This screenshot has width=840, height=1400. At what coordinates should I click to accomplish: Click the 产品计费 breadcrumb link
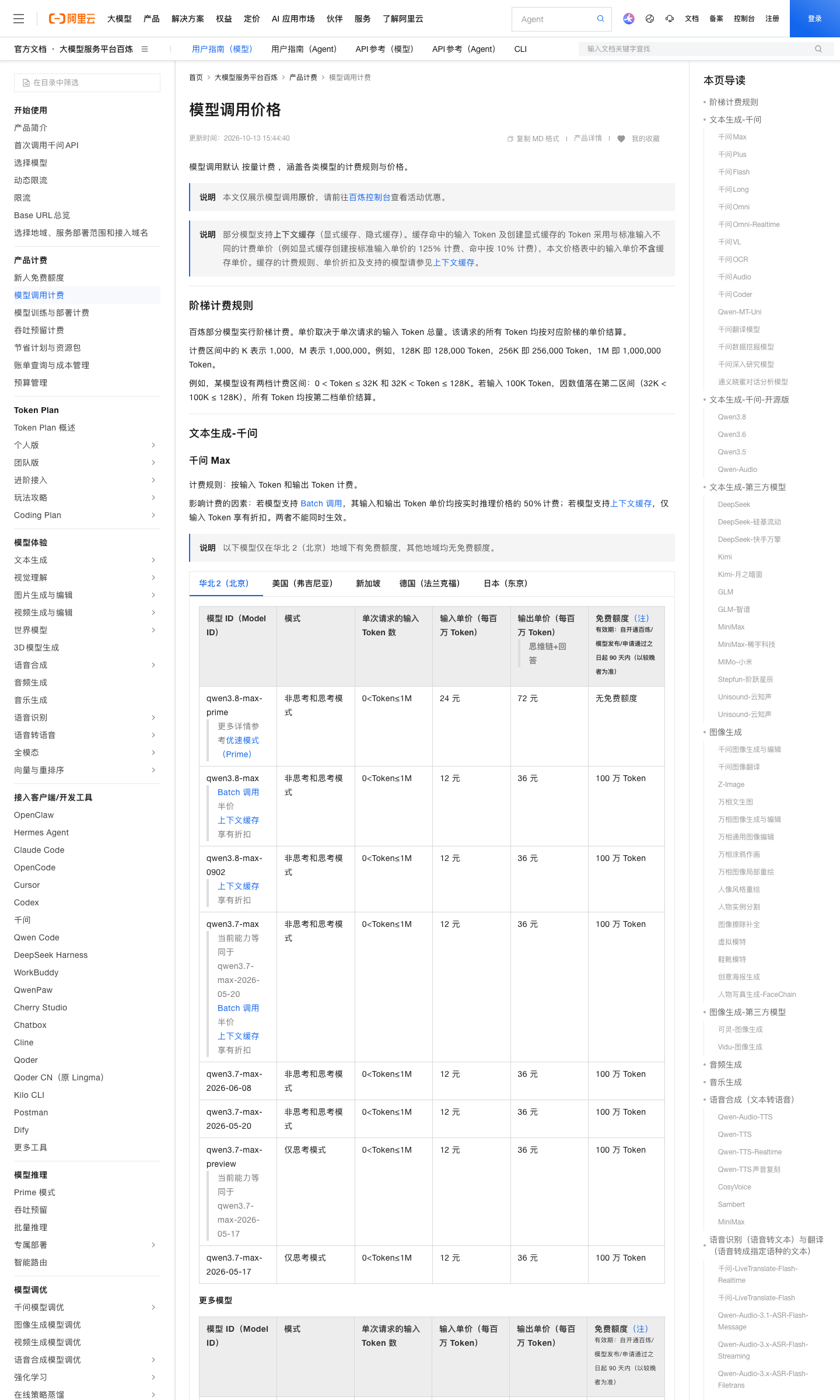pos(303,78)
